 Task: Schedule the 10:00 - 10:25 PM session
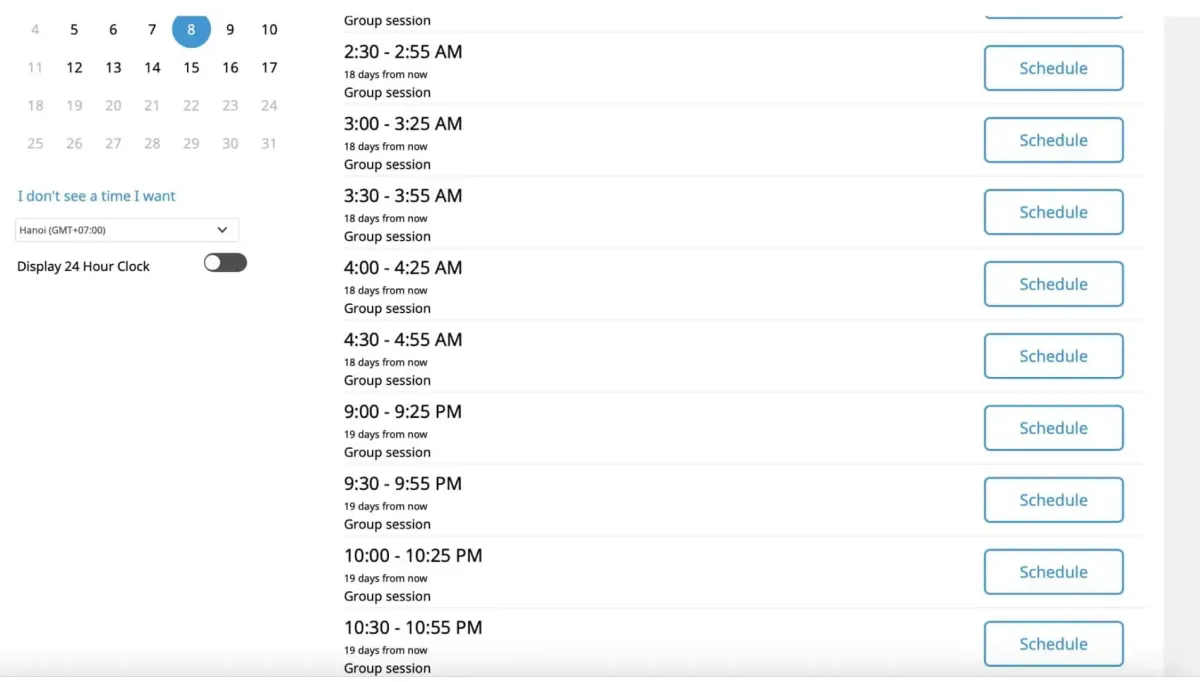[x=1053, y=572]
